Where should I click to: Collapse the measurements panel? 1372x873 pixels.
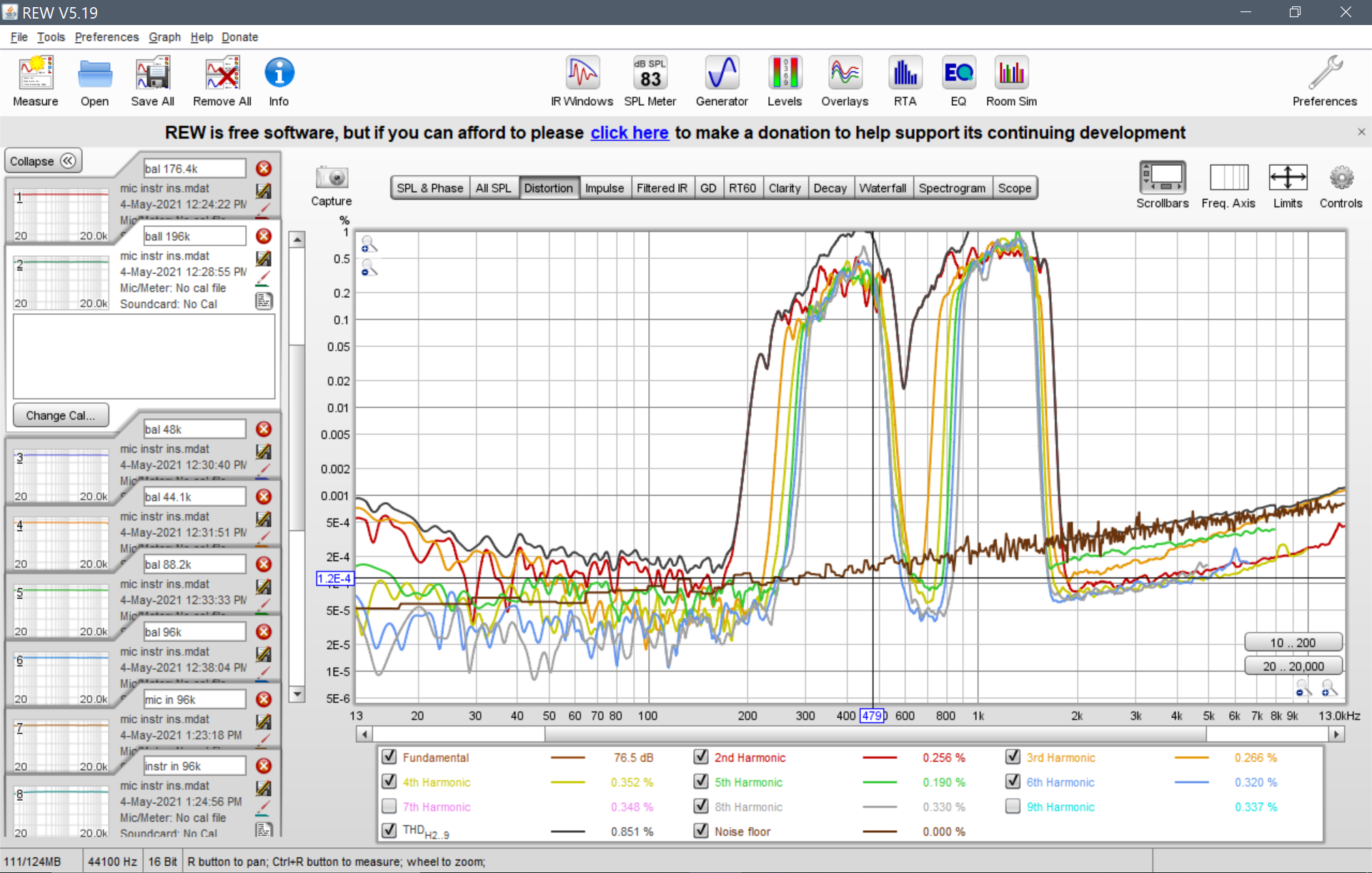click(x=43, y=161)
